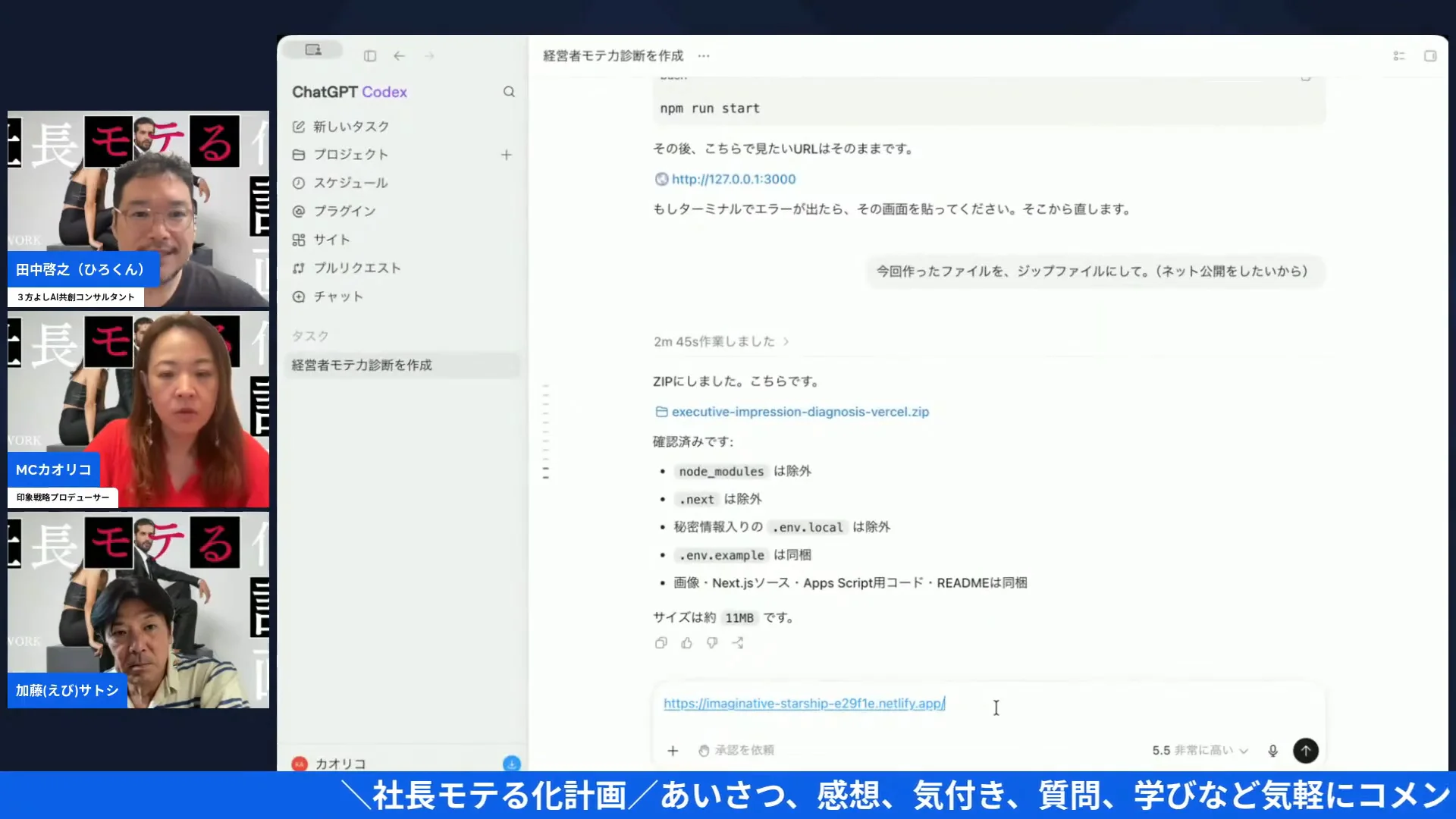
Task: Open the 5.5 非常に高い model dropdown
Action: [x=1200, y=751]
